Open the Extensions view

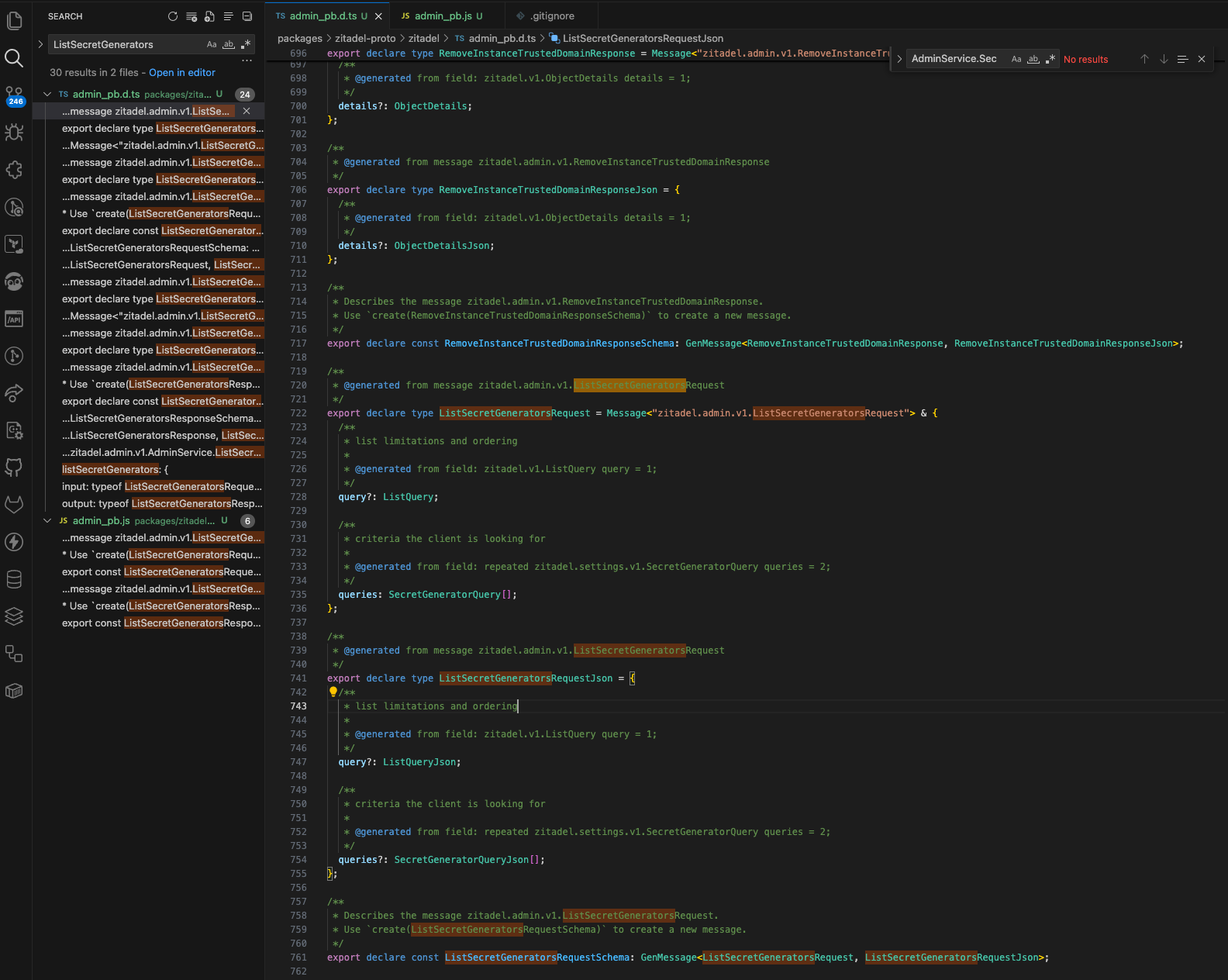pyautogui.click(x=14, y=169)
